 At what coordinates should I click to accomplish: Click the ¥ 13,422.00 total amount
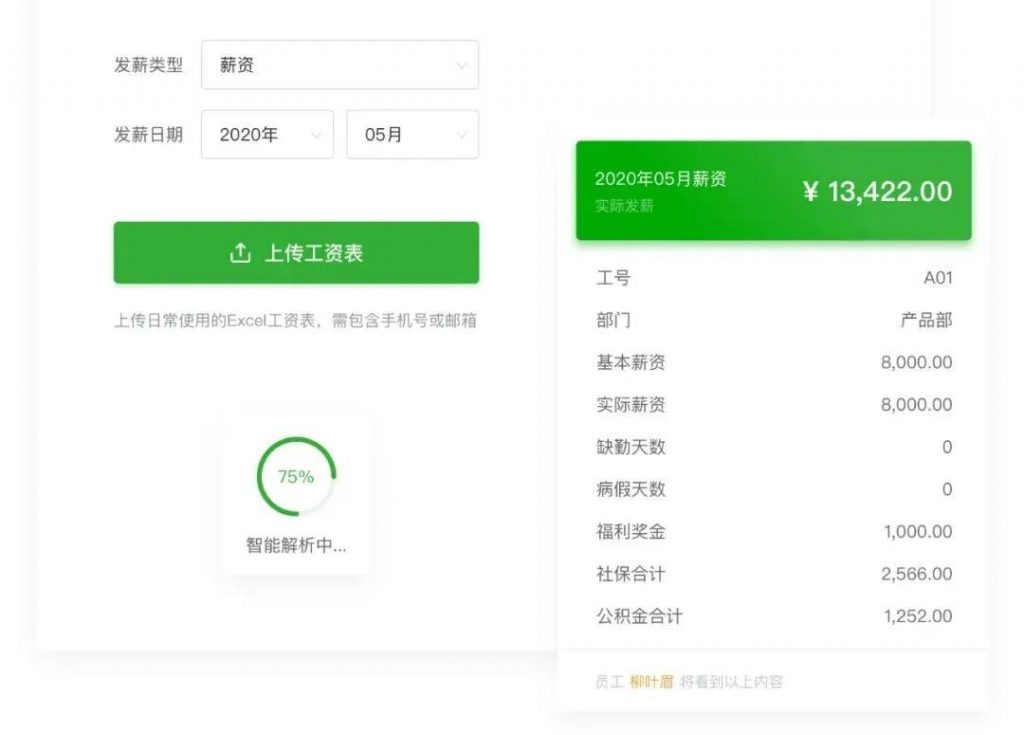[x=877, y=191]
